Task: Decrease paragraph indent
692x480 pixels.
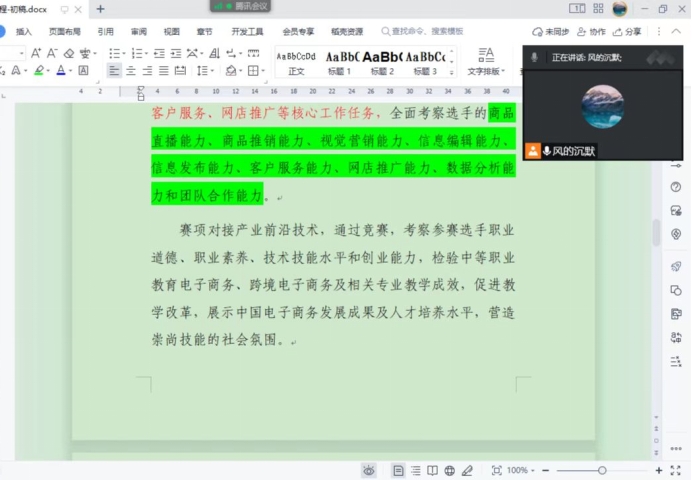Action: click(159, 53)
